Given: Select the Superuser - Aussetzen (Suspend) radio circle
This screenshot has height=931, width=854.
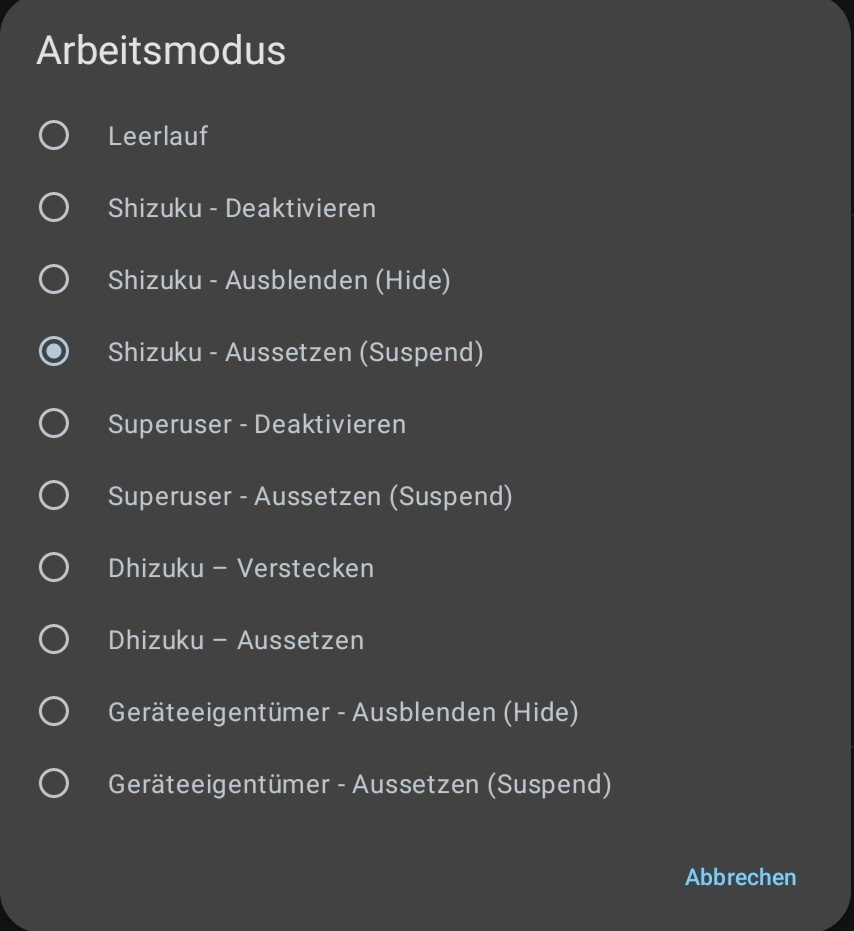Looking at the screenshot, I should coord(53,496).
